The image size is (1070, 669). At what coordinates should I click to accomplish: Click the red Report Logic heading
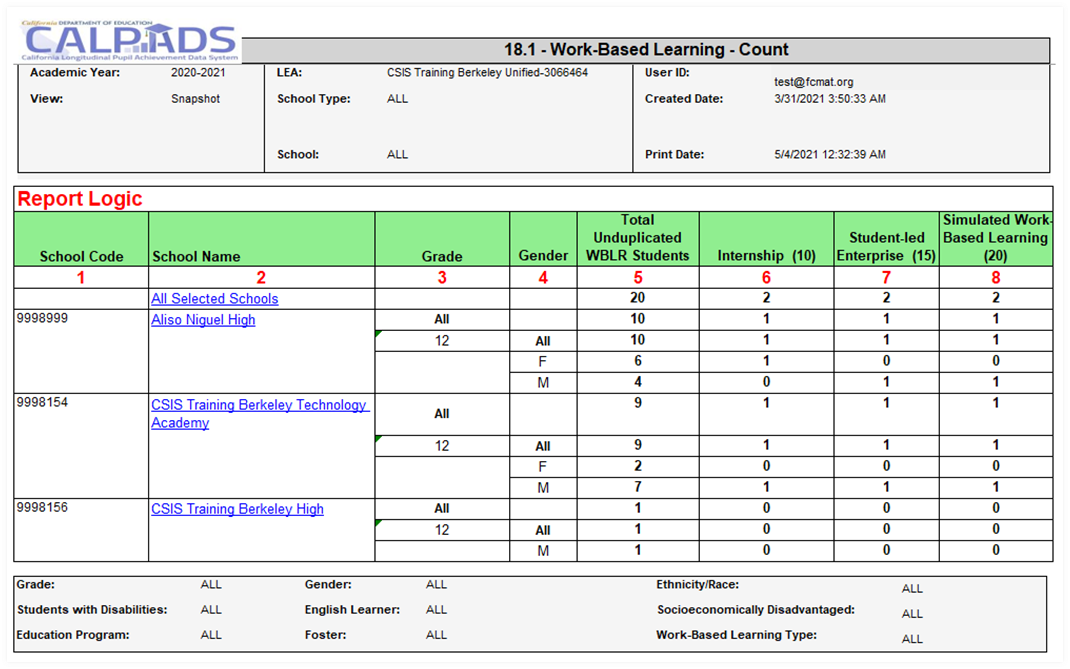[80, 199]
